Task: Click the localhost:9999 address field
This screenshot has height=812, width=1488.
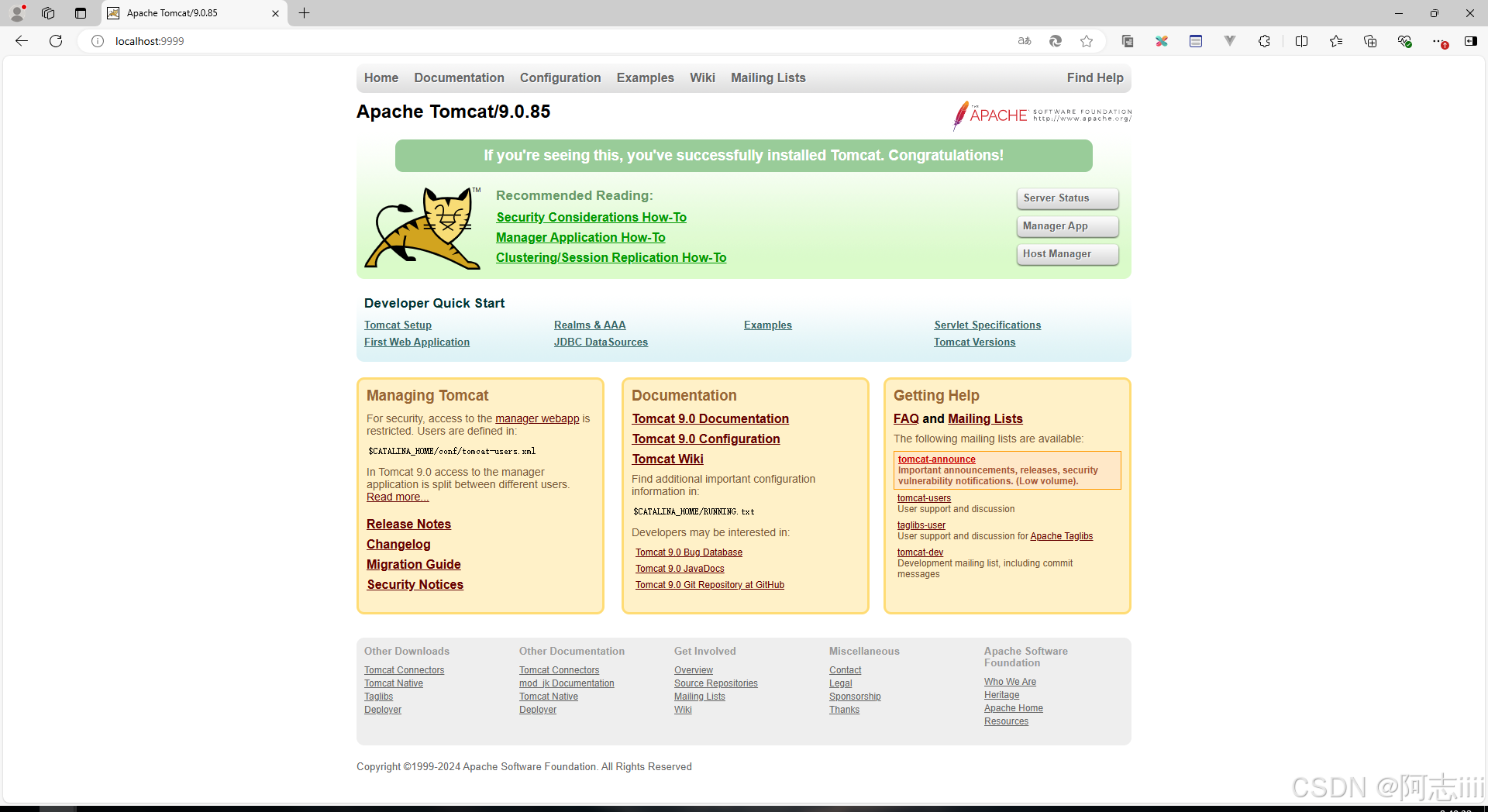Action: [x=150, y=41]
